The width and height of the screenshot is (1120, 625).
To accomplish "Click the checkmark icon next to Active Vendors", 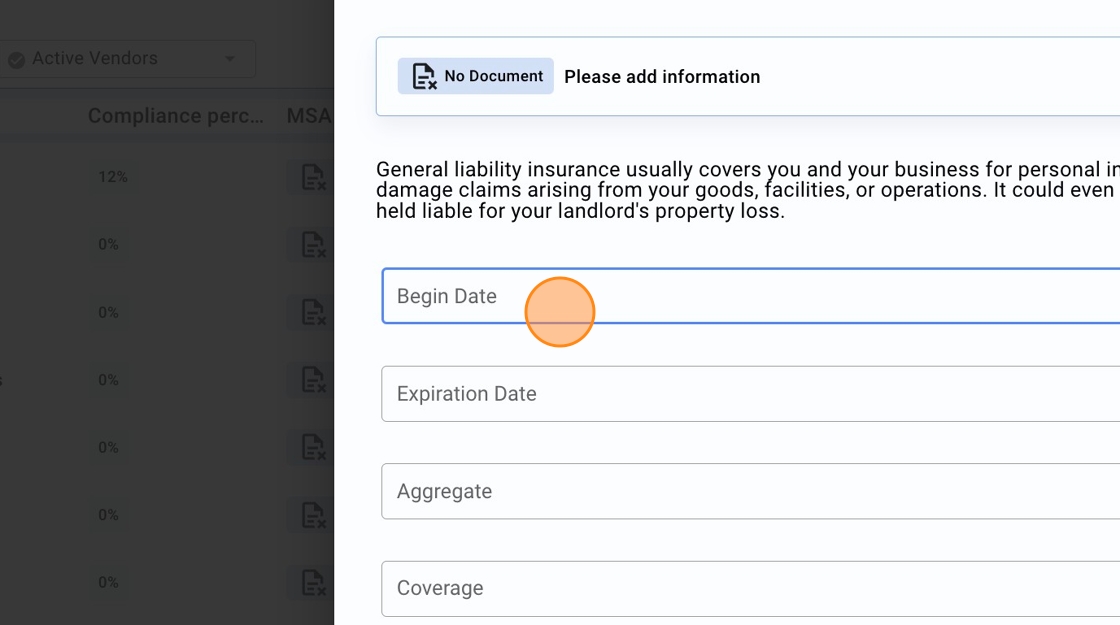I will (16, 60).
